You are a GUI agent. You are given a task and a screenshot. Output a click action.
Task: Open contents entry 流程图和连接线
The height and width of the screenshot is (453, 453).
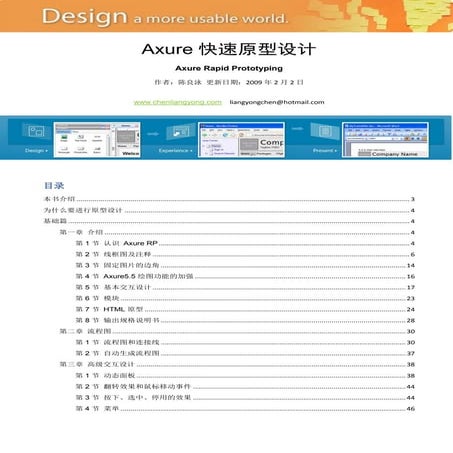click(245, 342)
